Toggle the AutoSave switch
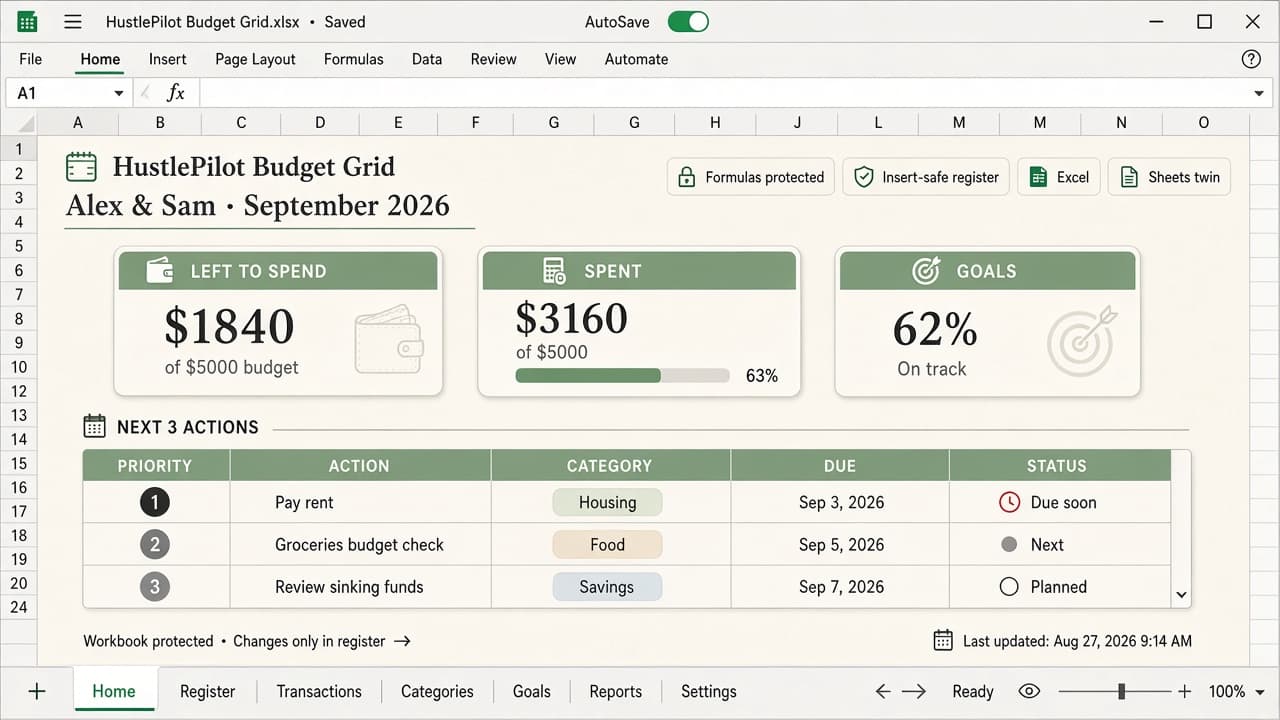Viewport: 1280px width, 720px height. [688, 21]
